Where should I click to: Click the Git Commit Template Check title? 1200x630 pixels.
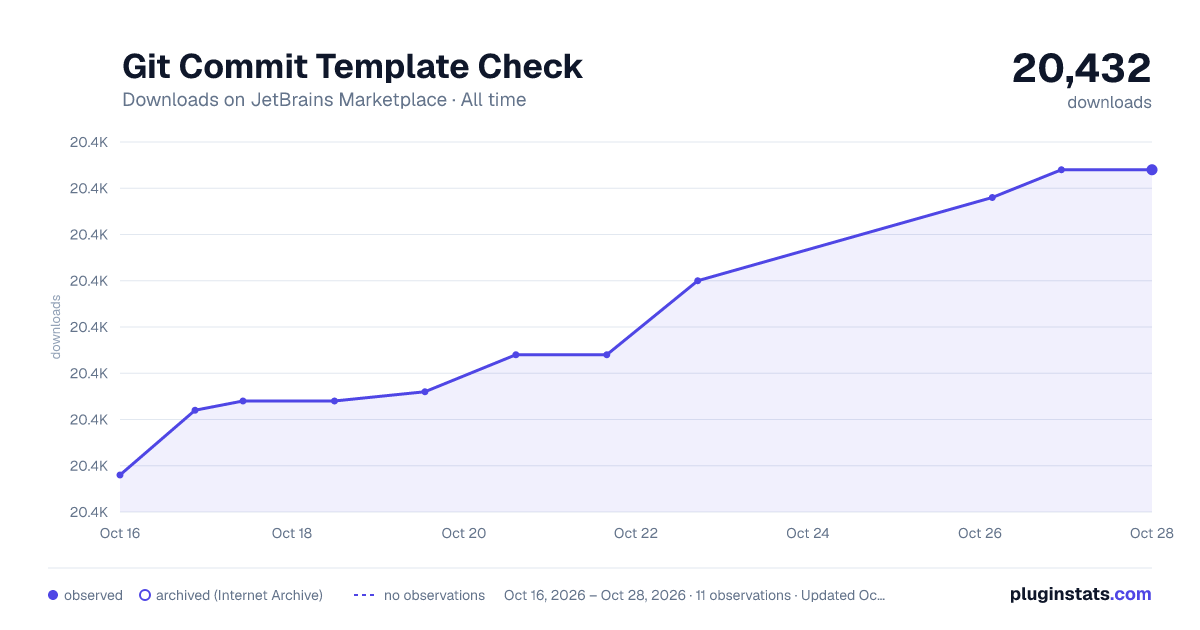[352, 66]
